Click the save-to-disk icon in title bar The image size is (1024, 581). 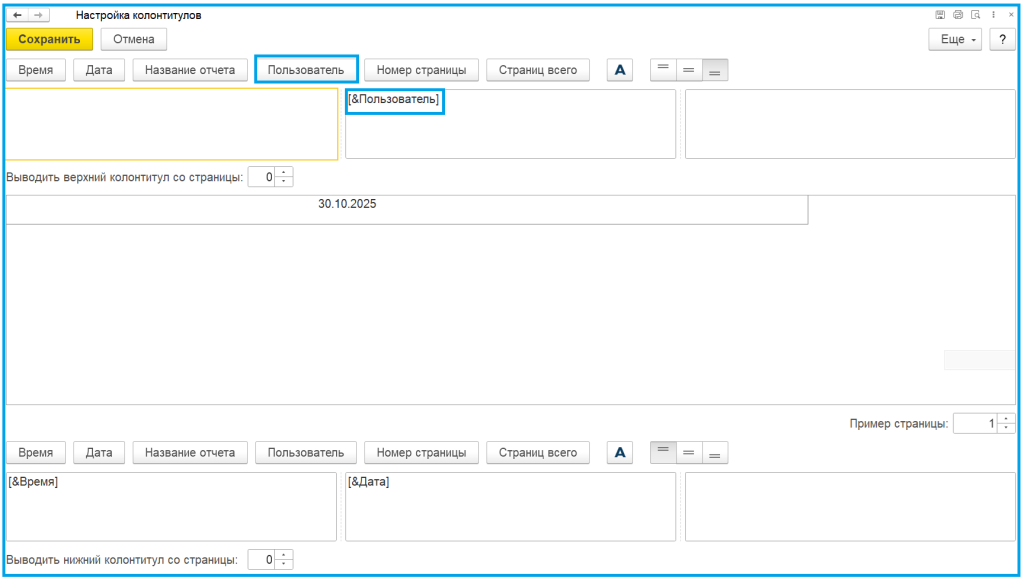[x=940, y=15]
